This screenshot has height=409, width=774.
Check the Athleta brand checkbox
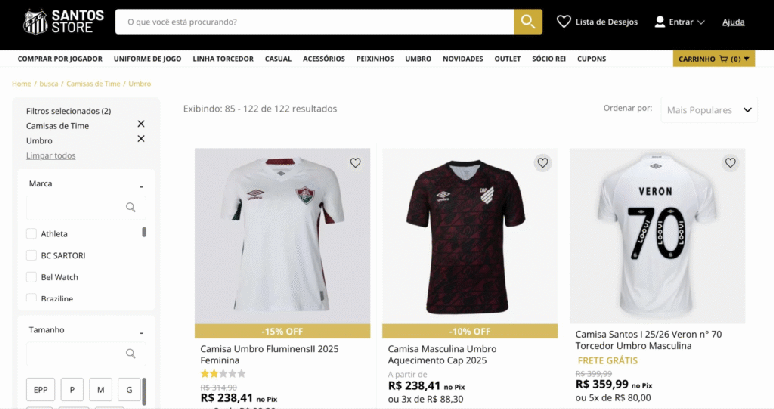point(31,233)
